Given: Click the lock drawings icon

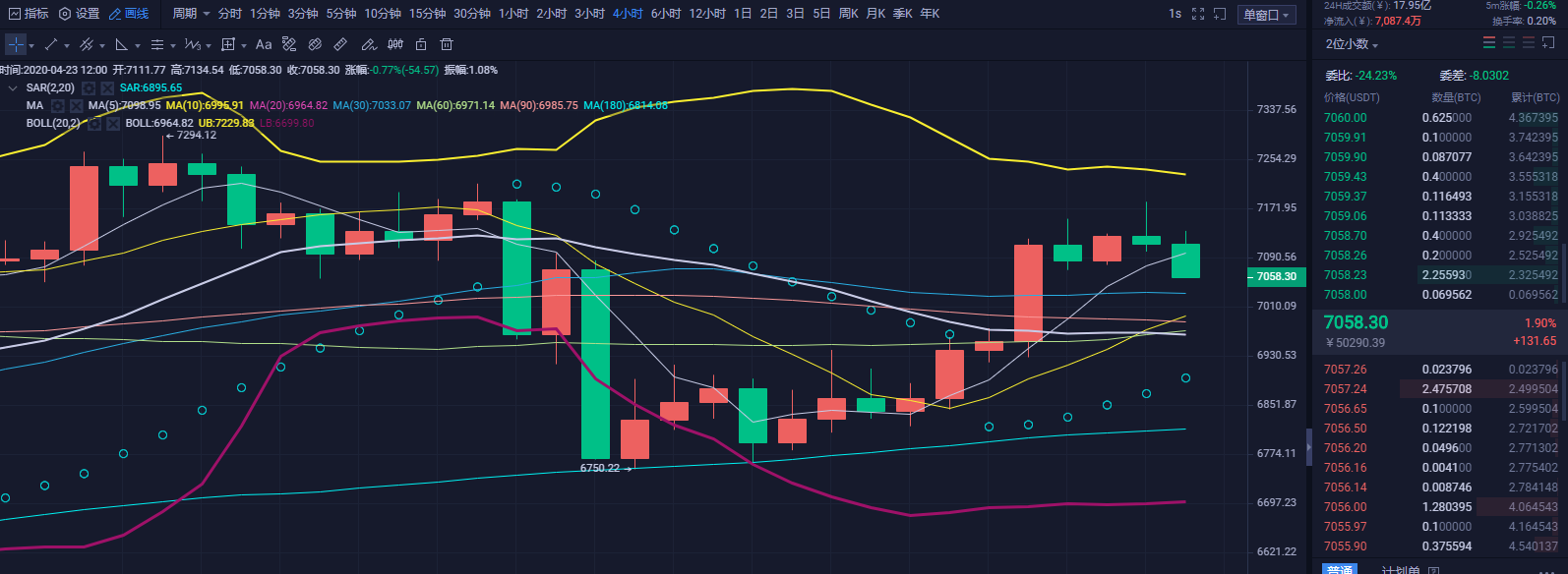Looking at the screenshot, I should (x=421, y=44).
